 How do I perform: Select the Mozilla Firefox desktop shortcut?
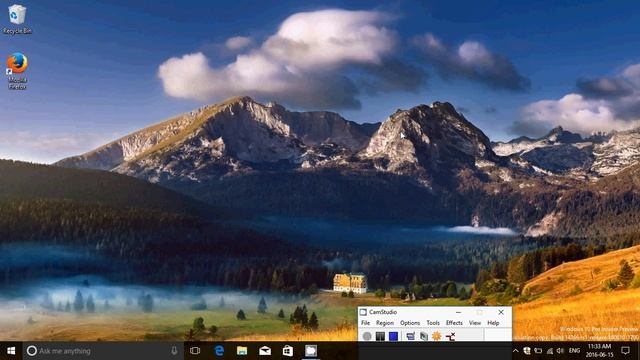[17, 71]
